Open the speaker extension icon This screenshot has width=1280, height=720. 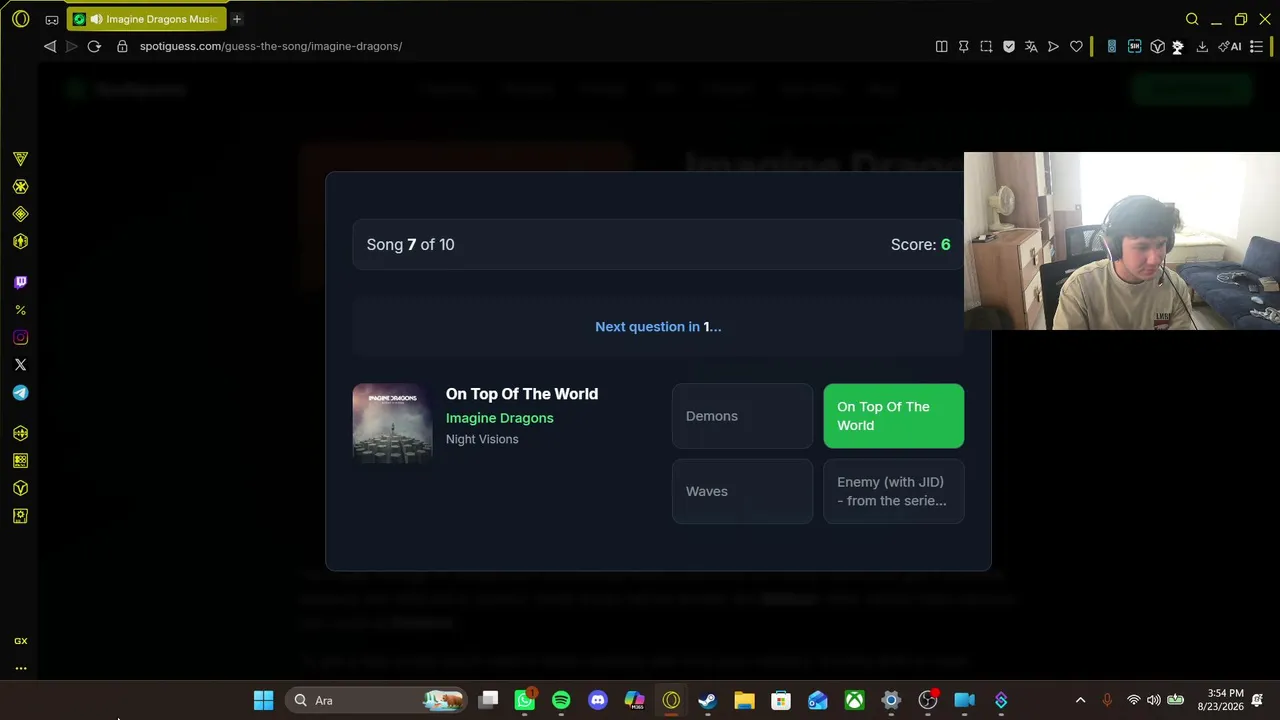click(x=1111, y=46)
